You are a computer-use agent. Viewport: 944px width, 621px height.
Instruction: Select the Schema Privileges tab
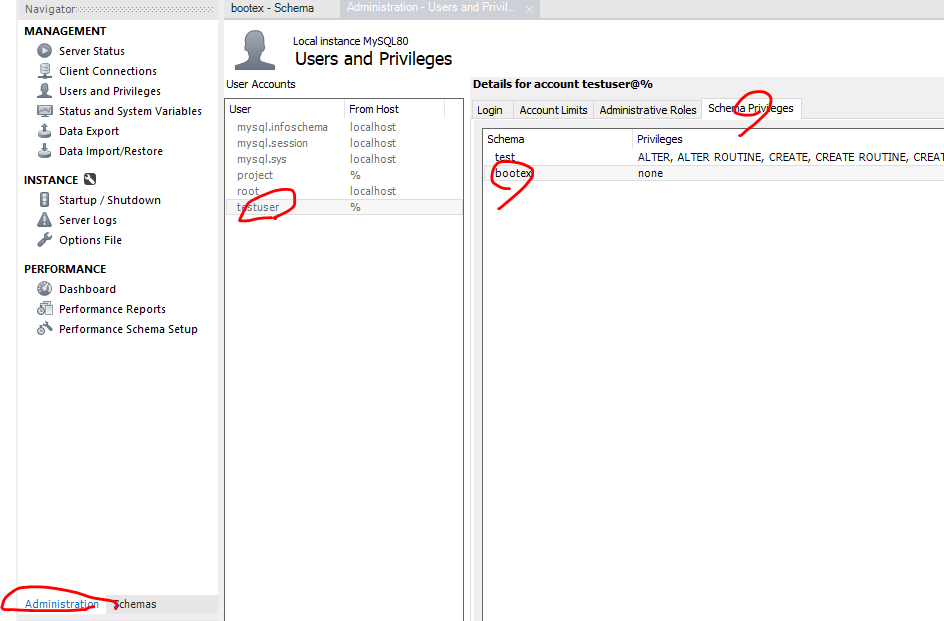pyautogui.click(x=751, y=108)
